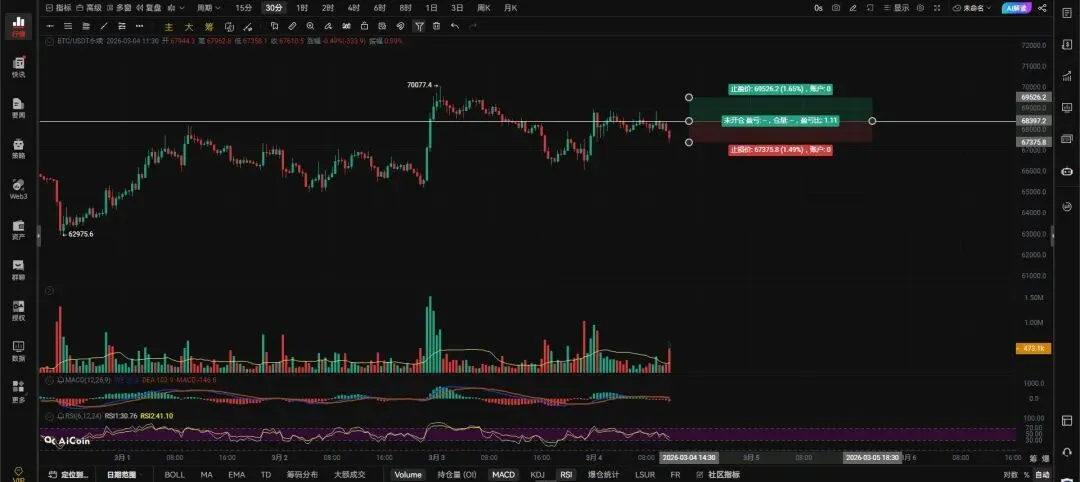Open the 周期 period dropdown
1080x482 pixels.
click(x=209, y=8)
